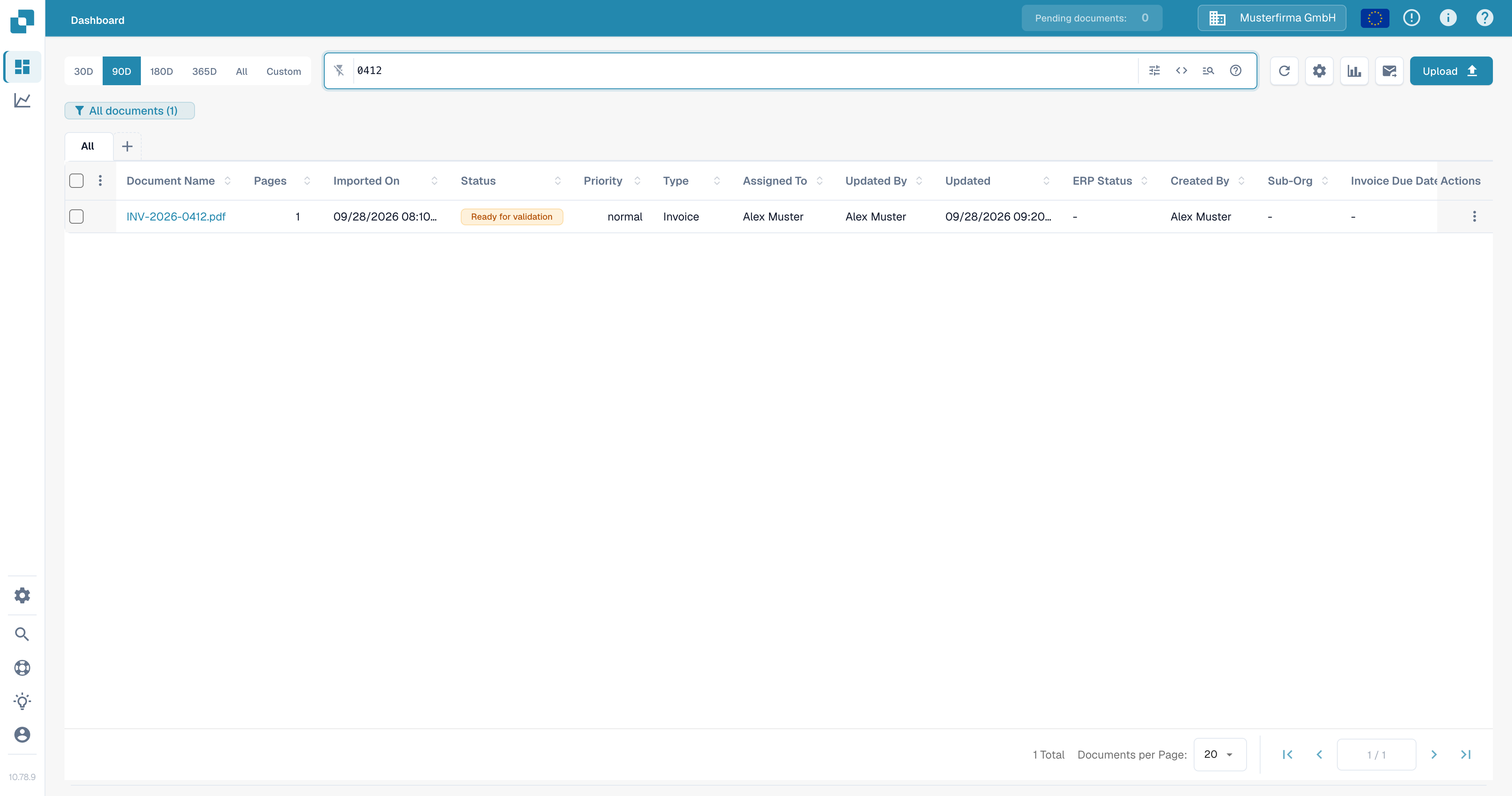Click the Upload button
This screenshot has height=796, width=1512.
(x=1451, y=71)
